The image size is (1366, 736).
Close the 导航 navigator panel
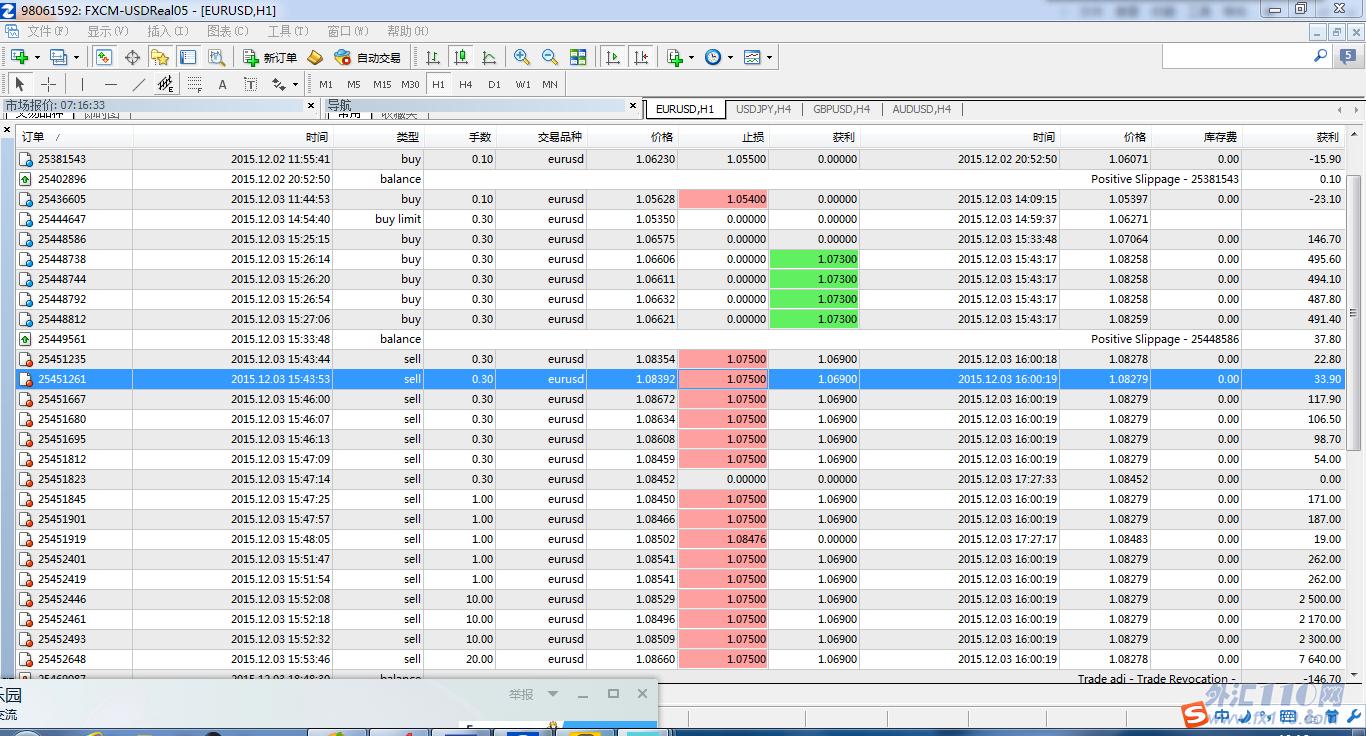(633, 105)
